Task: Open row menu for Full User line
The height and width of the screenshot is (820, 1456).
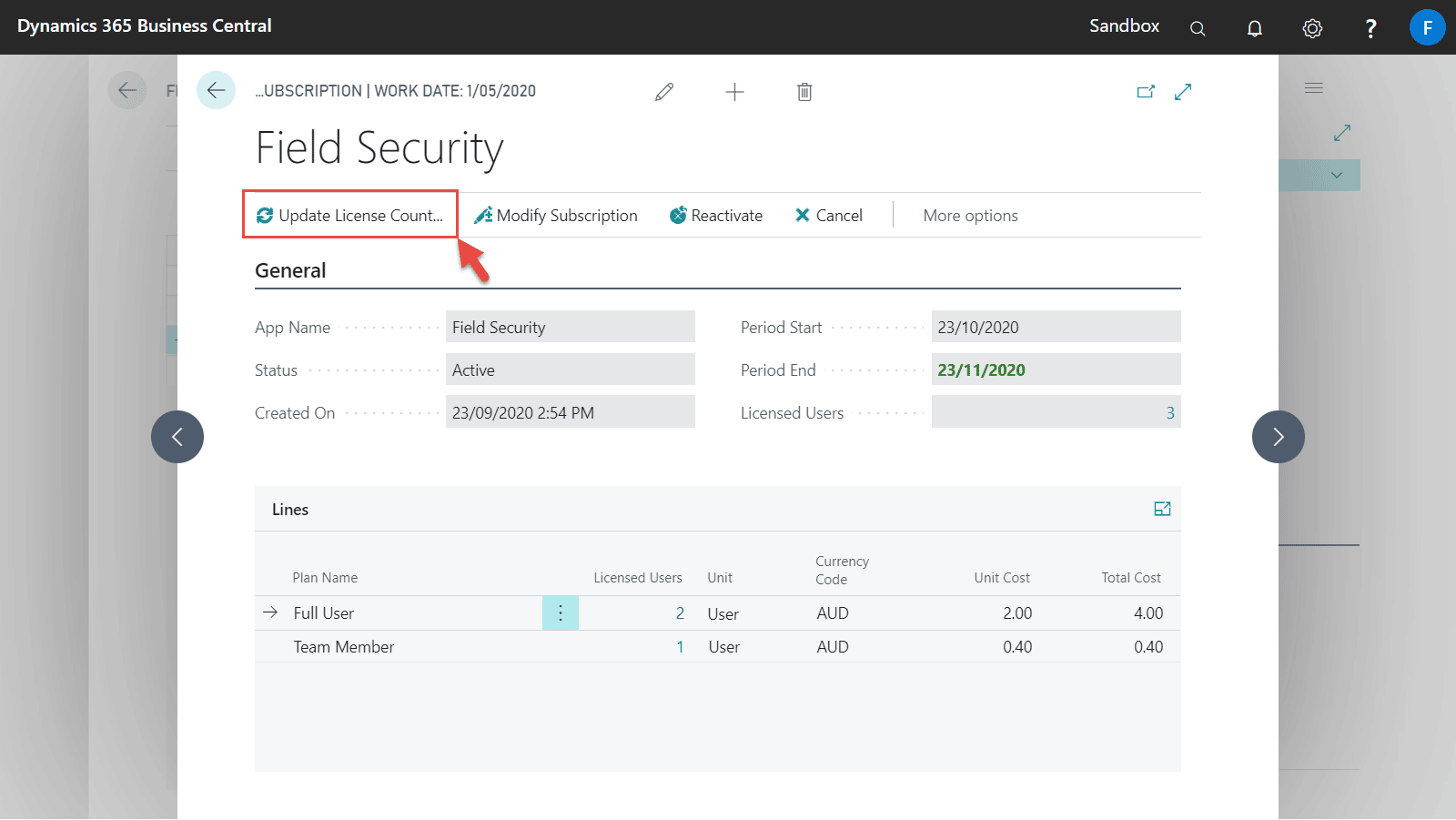Action: point(561,613)
